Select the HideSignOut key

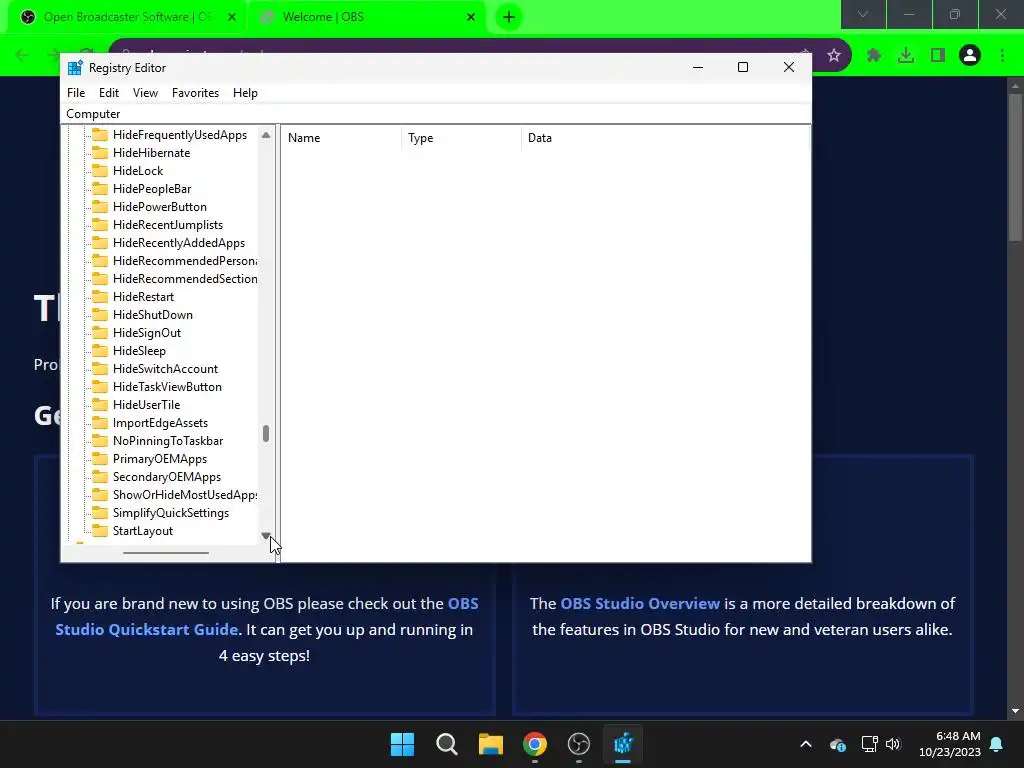point(147,332)
